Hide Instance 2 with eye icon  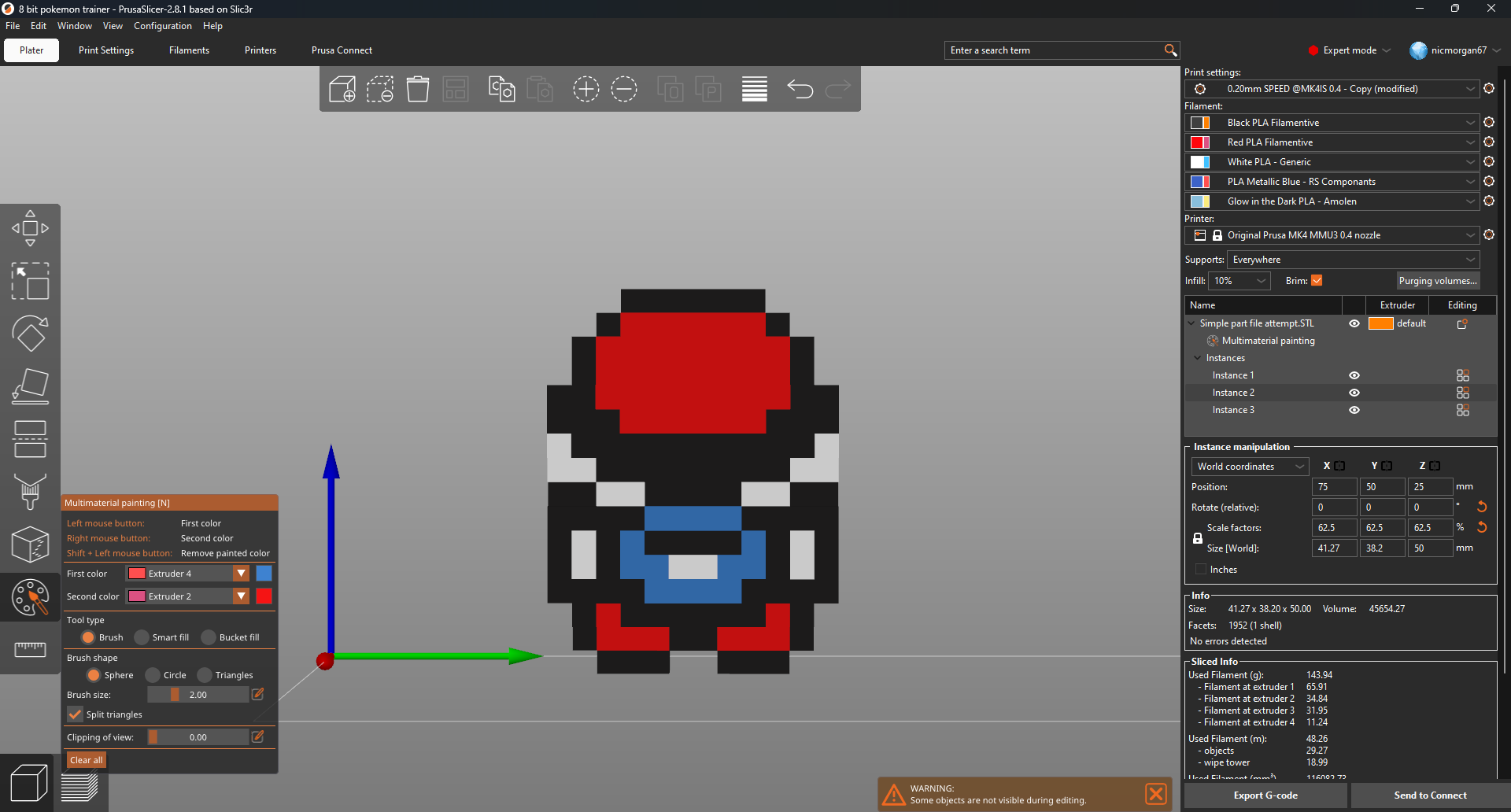coord(1354,393)
